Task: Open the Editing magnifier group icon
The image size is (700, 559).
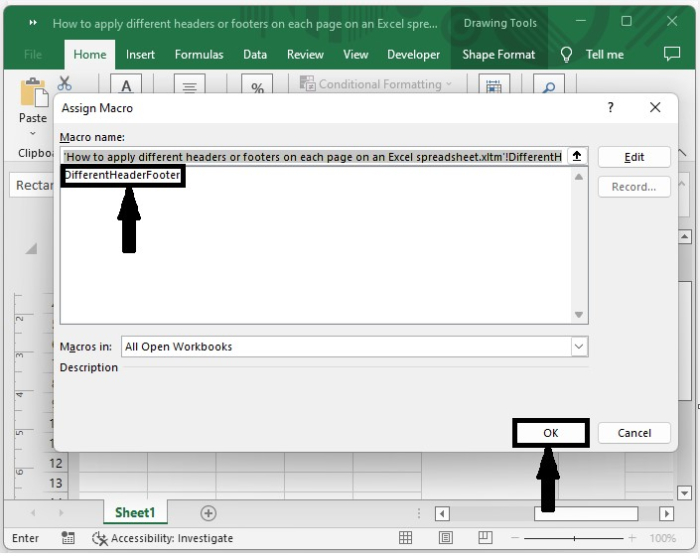Action: coord(549,84)
